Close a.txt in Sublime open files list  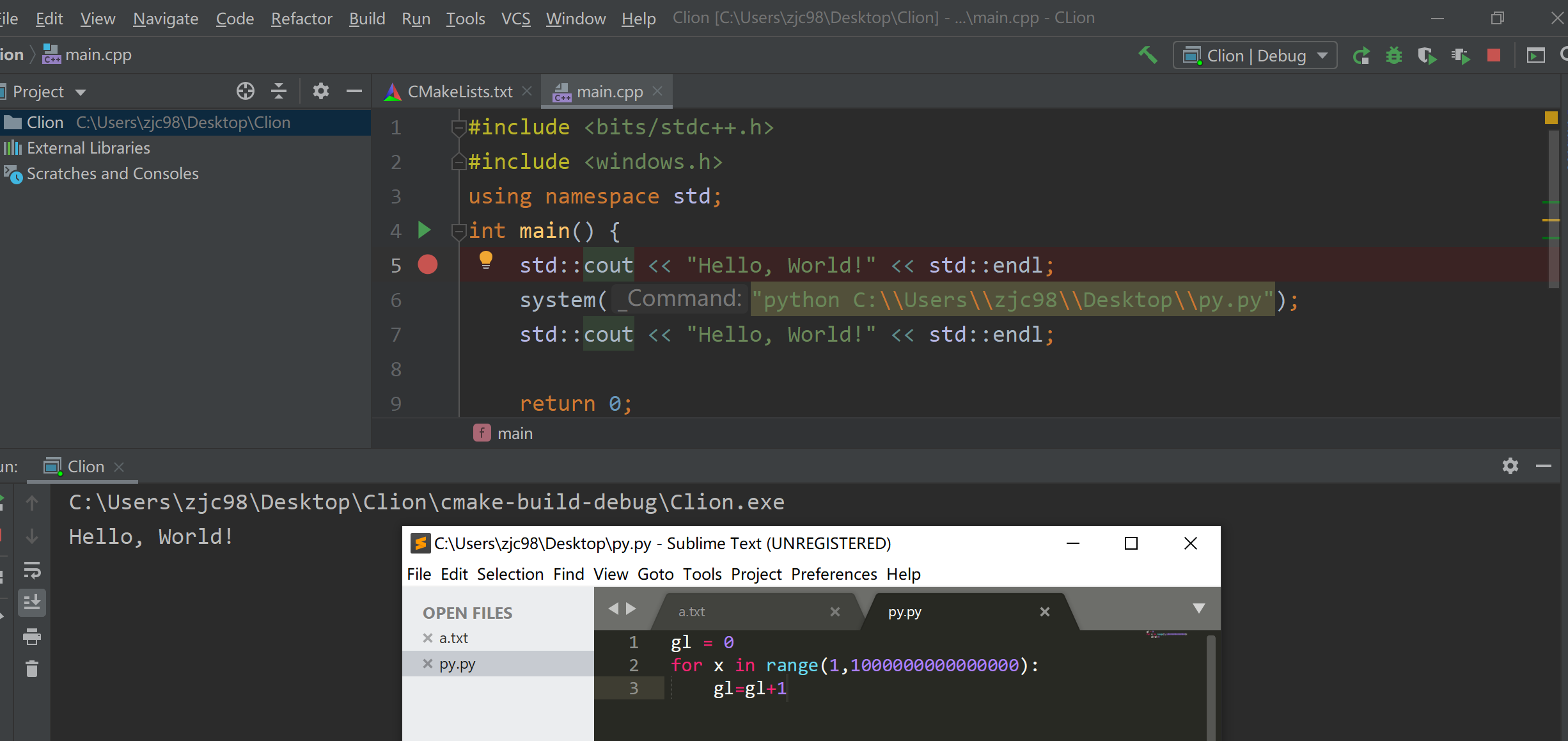[x=428, y=638]
